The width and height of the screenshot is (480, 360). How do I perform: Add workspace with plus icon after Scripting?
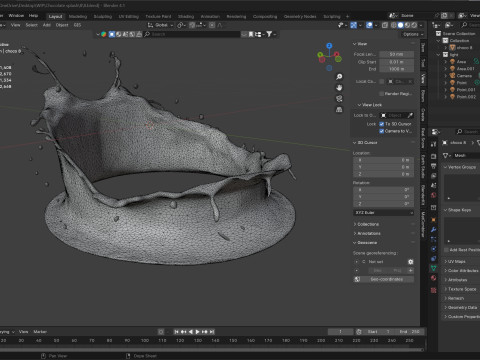click(x=347, y=16)
